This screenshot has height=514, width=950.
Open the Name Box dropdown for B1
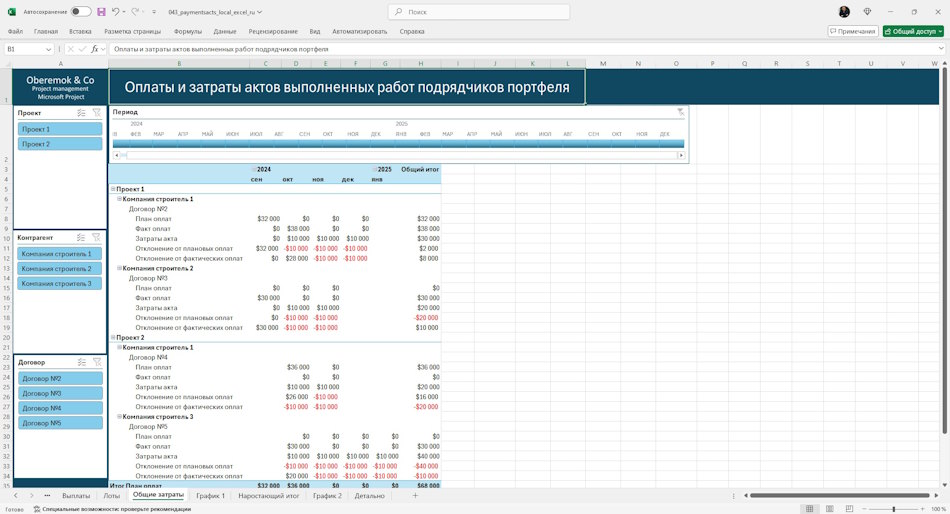coord(48,49)
